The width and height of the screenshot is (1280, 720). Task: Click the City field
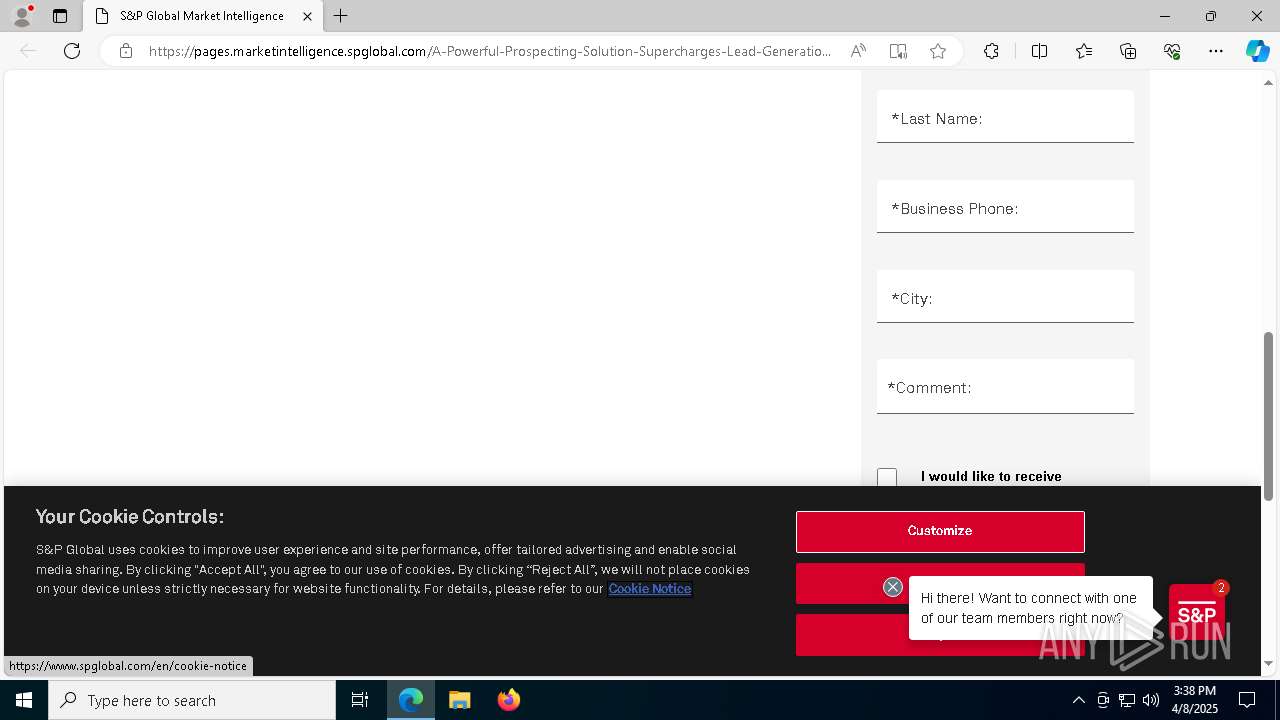point(1005,297)
